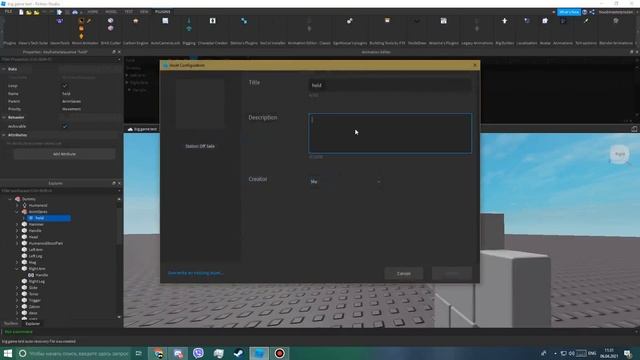Click the Filter workspace field in Explorer

coord(60,191)
